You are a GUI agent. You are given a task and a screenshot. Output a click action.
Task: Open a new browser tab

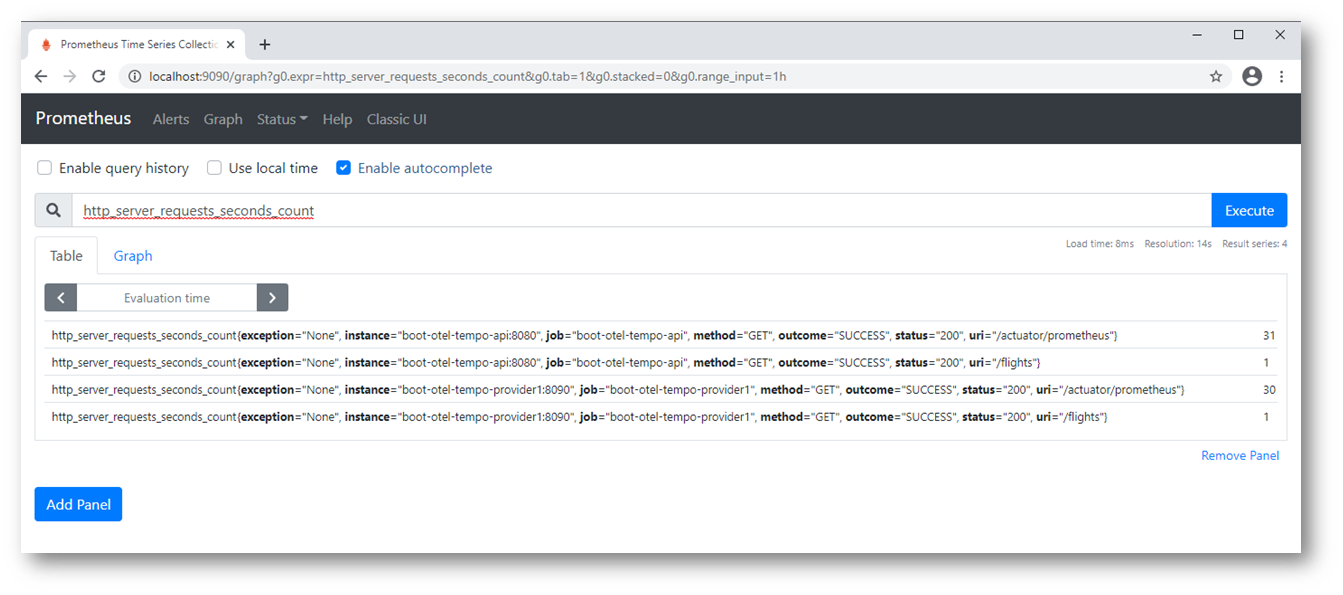click(x=265, y=44)
